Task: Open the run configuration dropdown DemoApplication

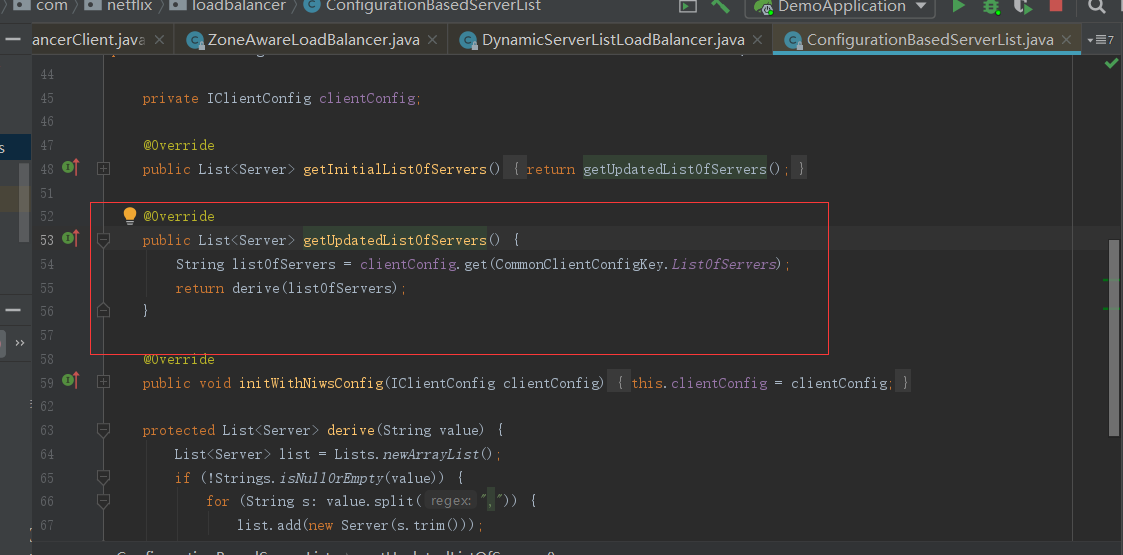Action: (x=840, y=7)
